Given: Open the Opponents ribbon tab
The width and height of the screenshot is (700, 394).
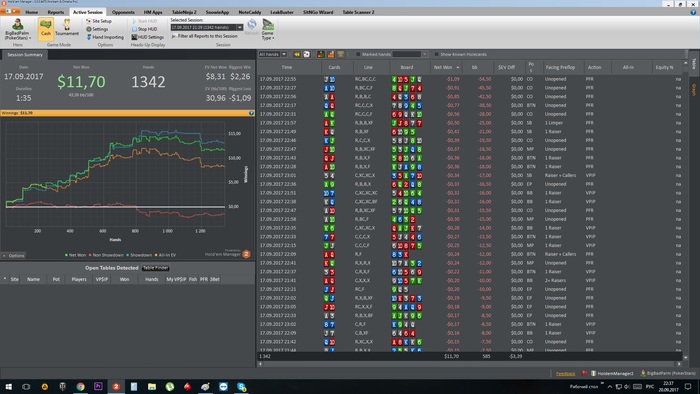Looking at the screenshot, I should [123, 12].
